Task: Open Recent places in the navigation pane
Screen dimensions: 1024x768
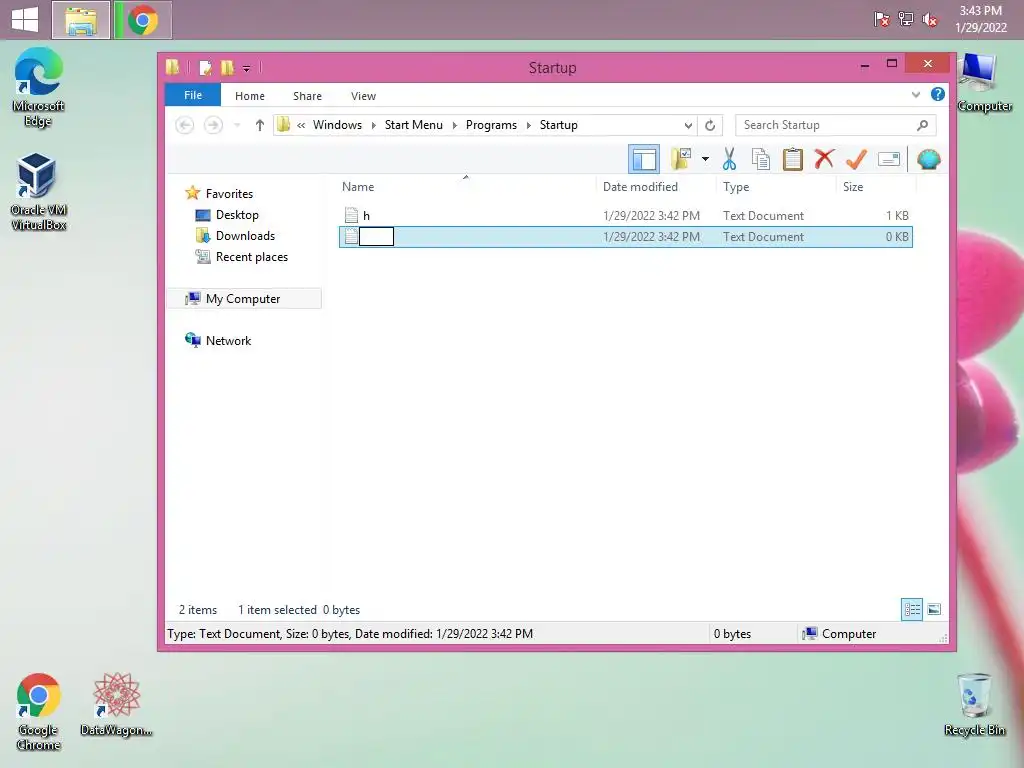Action: tap(251, 257)
